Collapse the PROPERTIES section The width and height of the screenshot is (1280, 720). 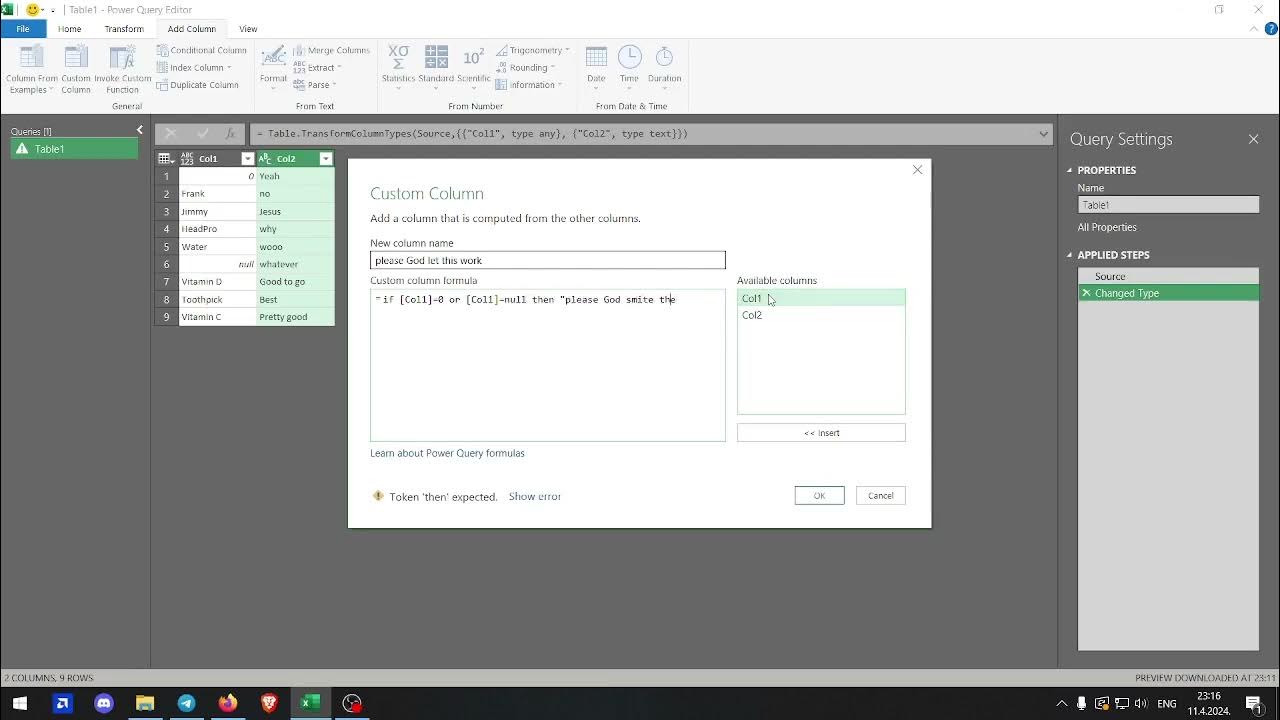tap(1069, 170)
